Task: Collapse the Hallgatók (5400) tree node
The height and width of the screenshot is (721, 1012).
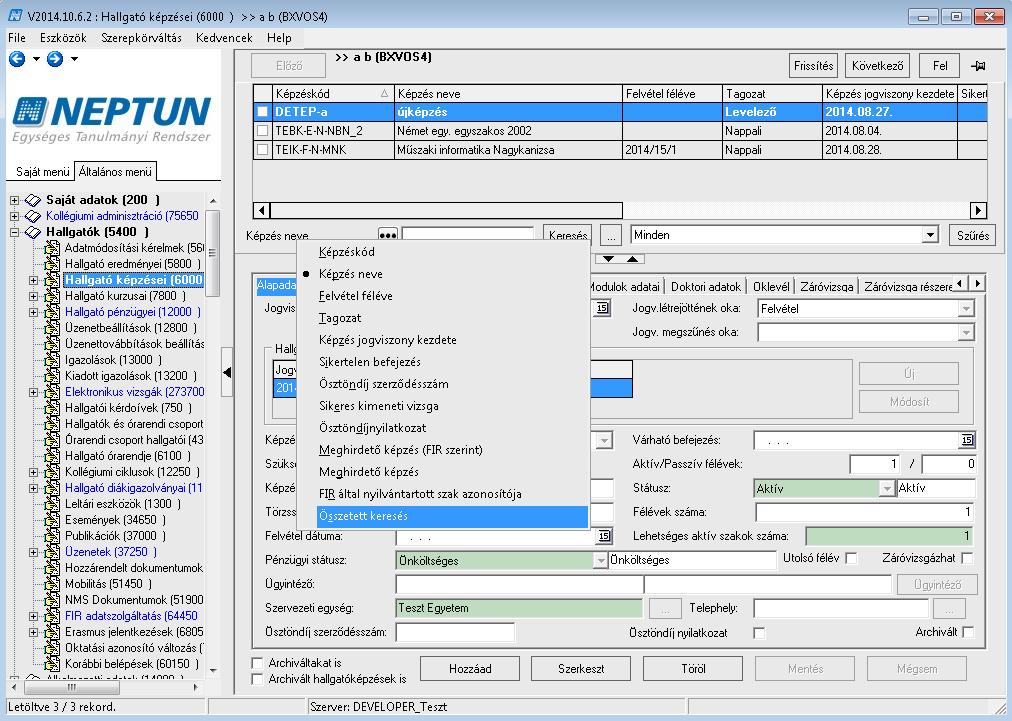Action: (x=14, y=232)
